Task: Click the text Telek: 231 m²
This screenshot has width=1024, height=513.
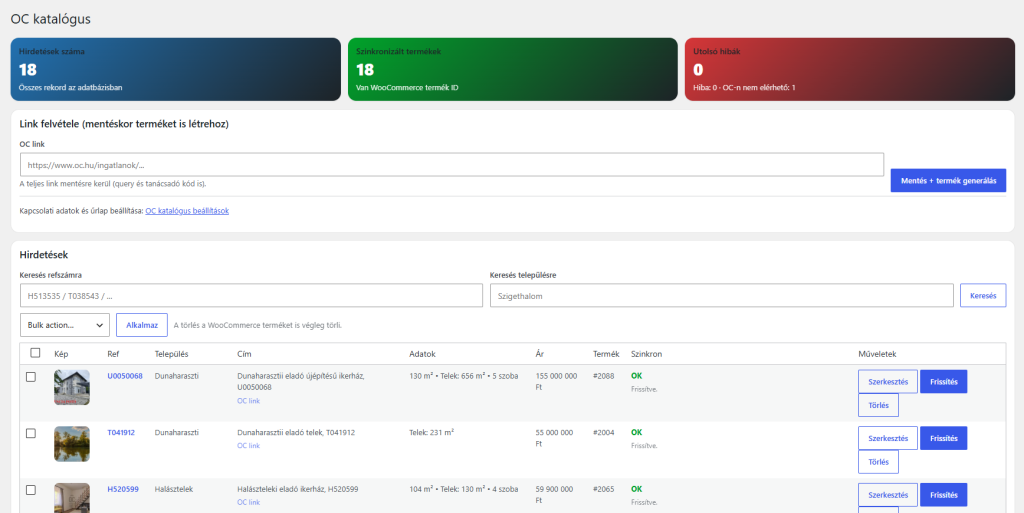Action: click(432, 433)
